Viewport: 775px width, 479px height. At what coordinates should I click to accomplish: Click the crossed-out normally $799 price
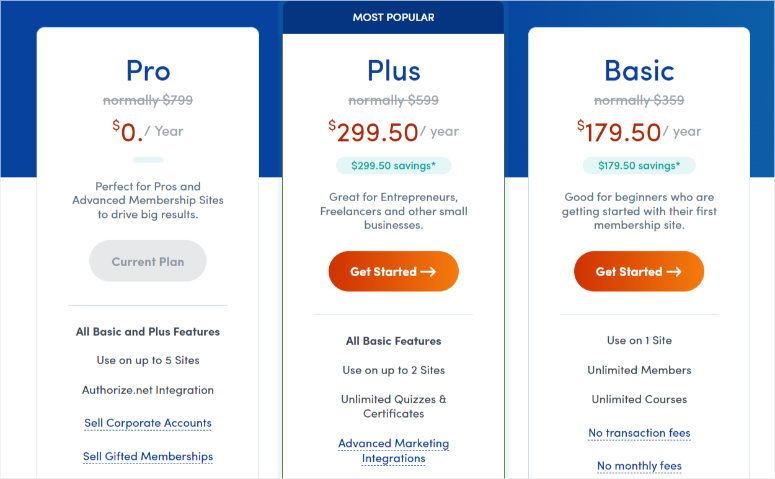[148, 100]
